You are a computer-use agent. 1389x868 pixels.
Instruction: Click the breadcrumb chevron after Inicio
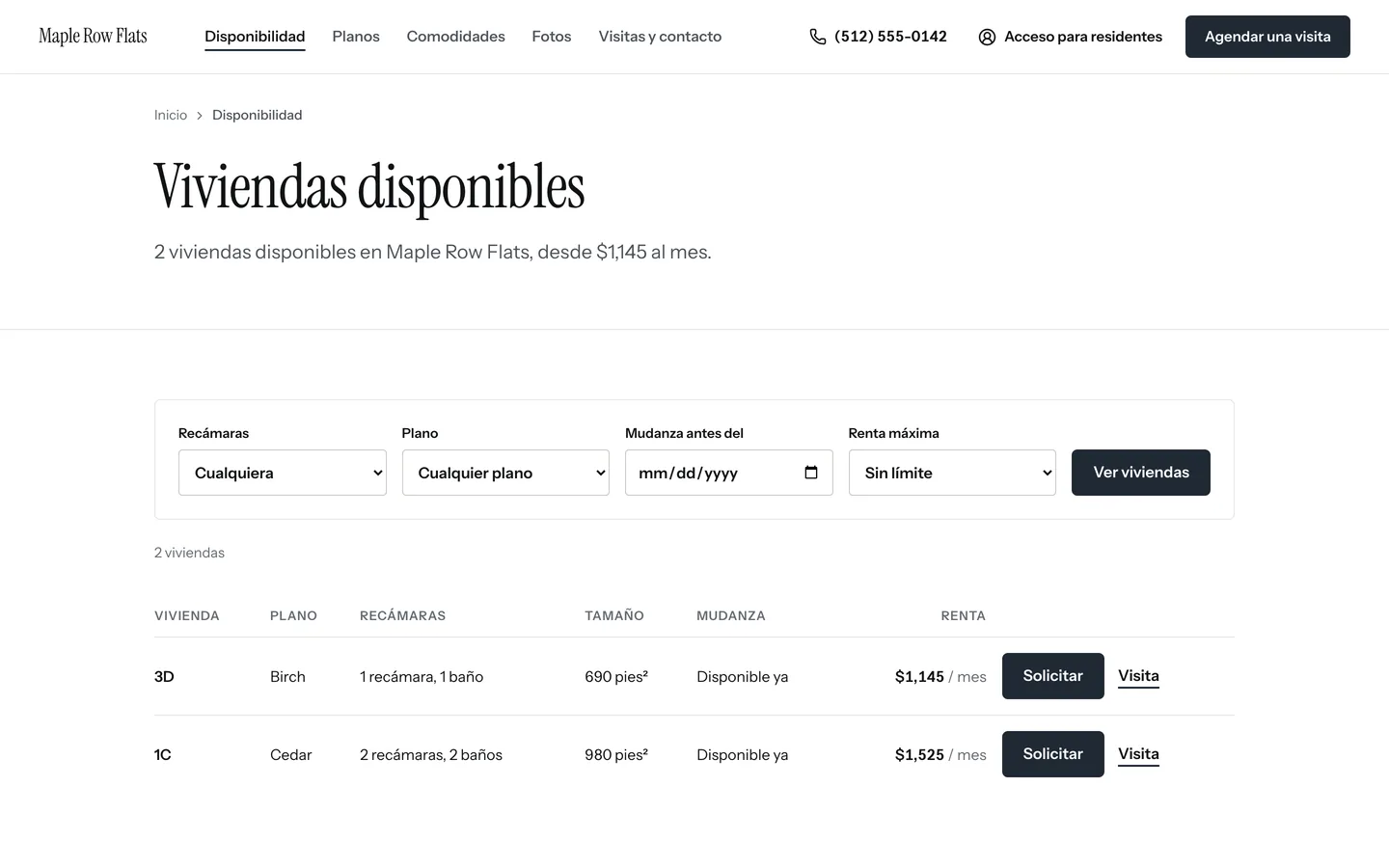coord(200,116)
